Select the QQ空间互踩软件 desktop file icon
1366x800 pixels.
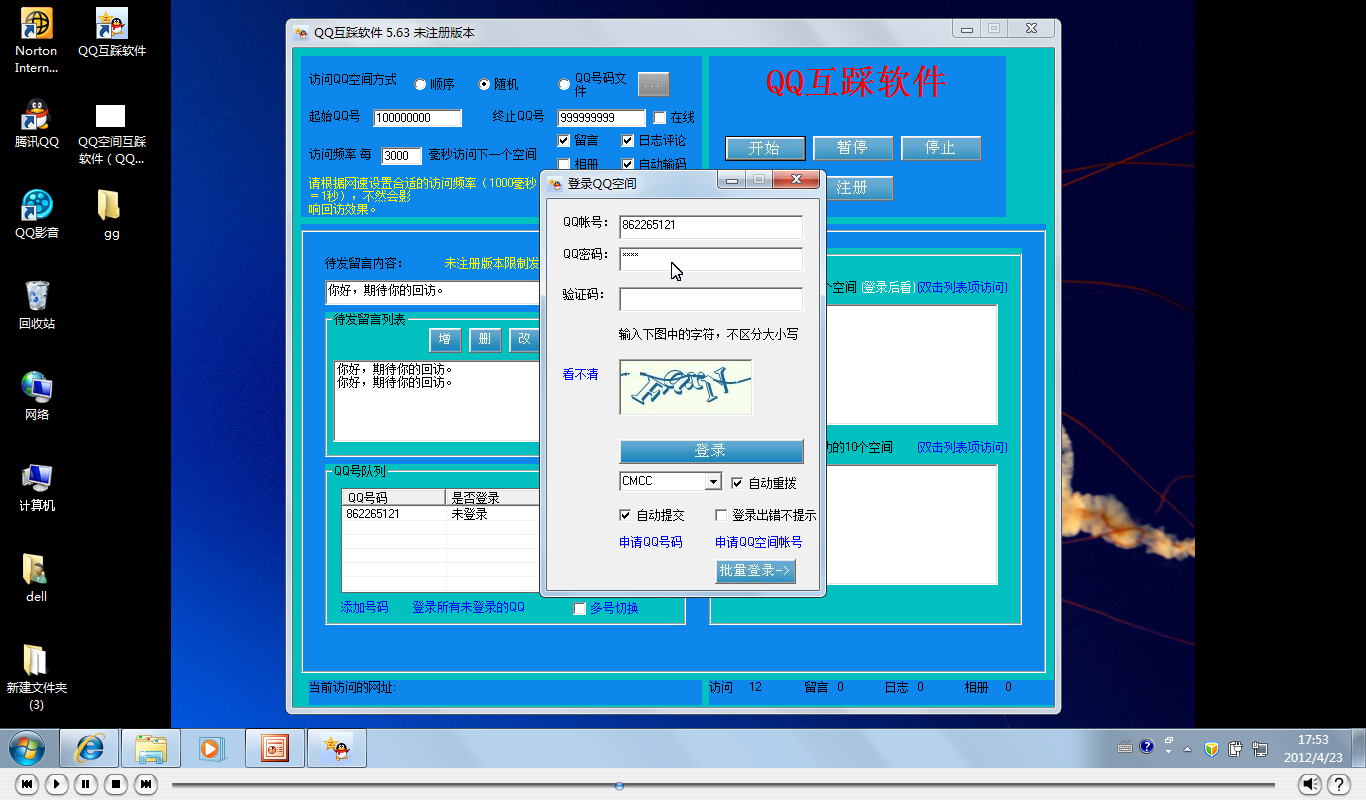[x=112, y=133]
